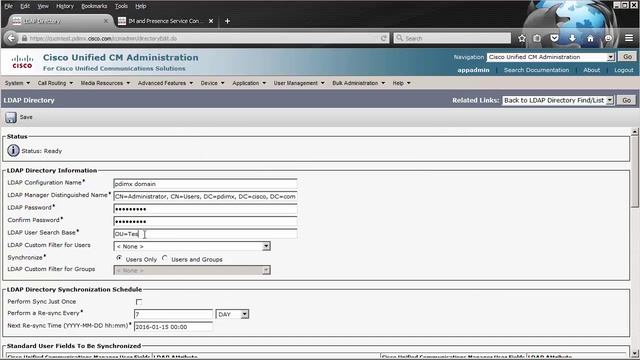The height and width of the screenshot is (360, 640).
Task: Click the Cisco logo
Action: [22, 62]
